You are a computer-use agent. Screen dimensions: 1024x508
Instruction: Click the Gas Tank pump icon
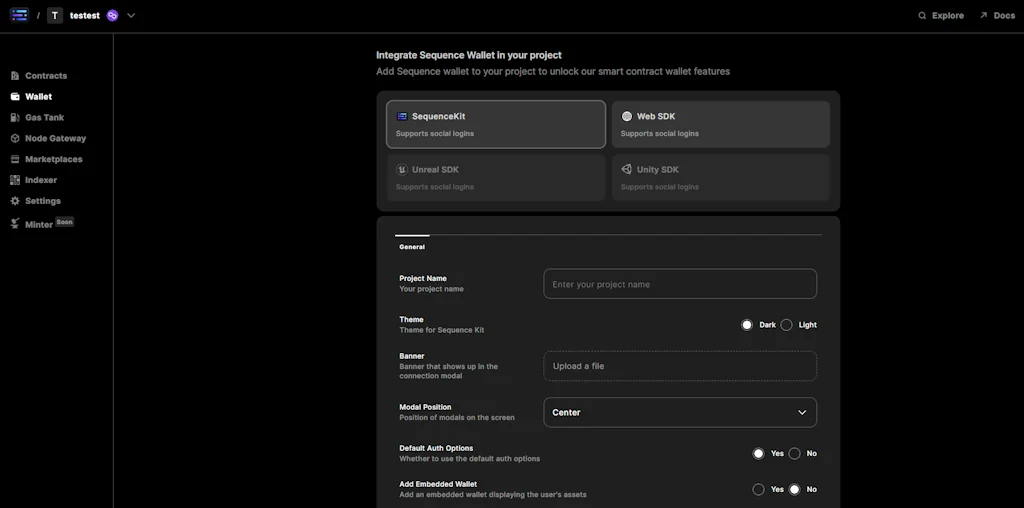click(x=15, y=118)
